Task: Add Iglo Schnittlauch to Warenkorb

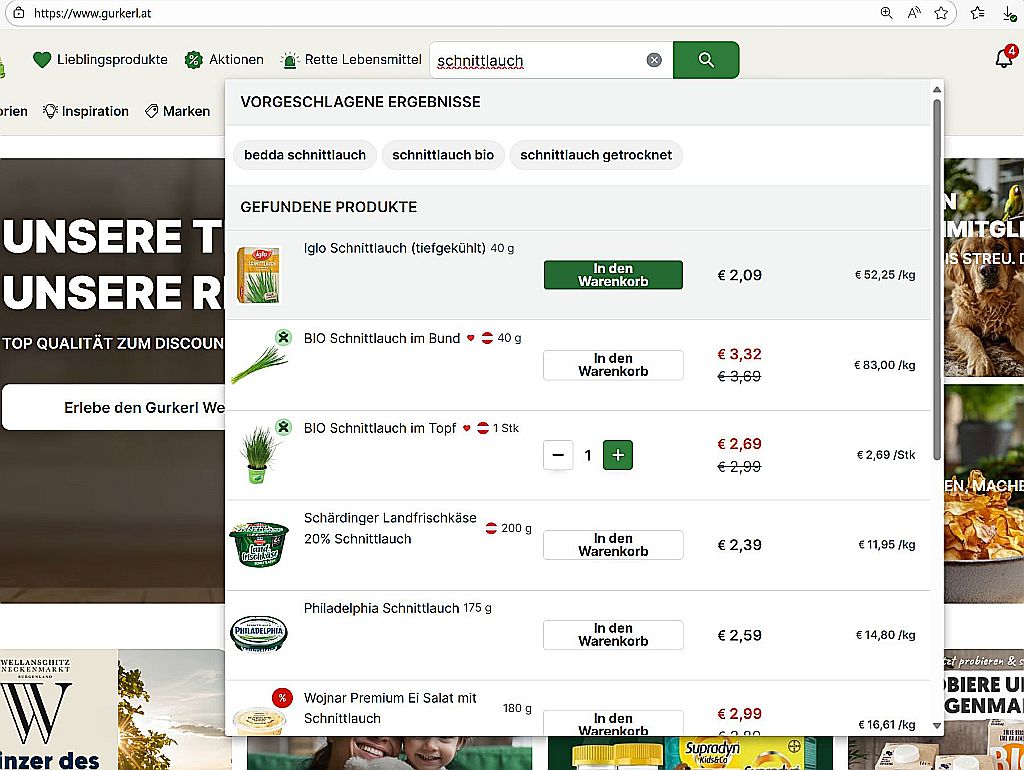Action: pyautogui.click(x=613, y=275)
